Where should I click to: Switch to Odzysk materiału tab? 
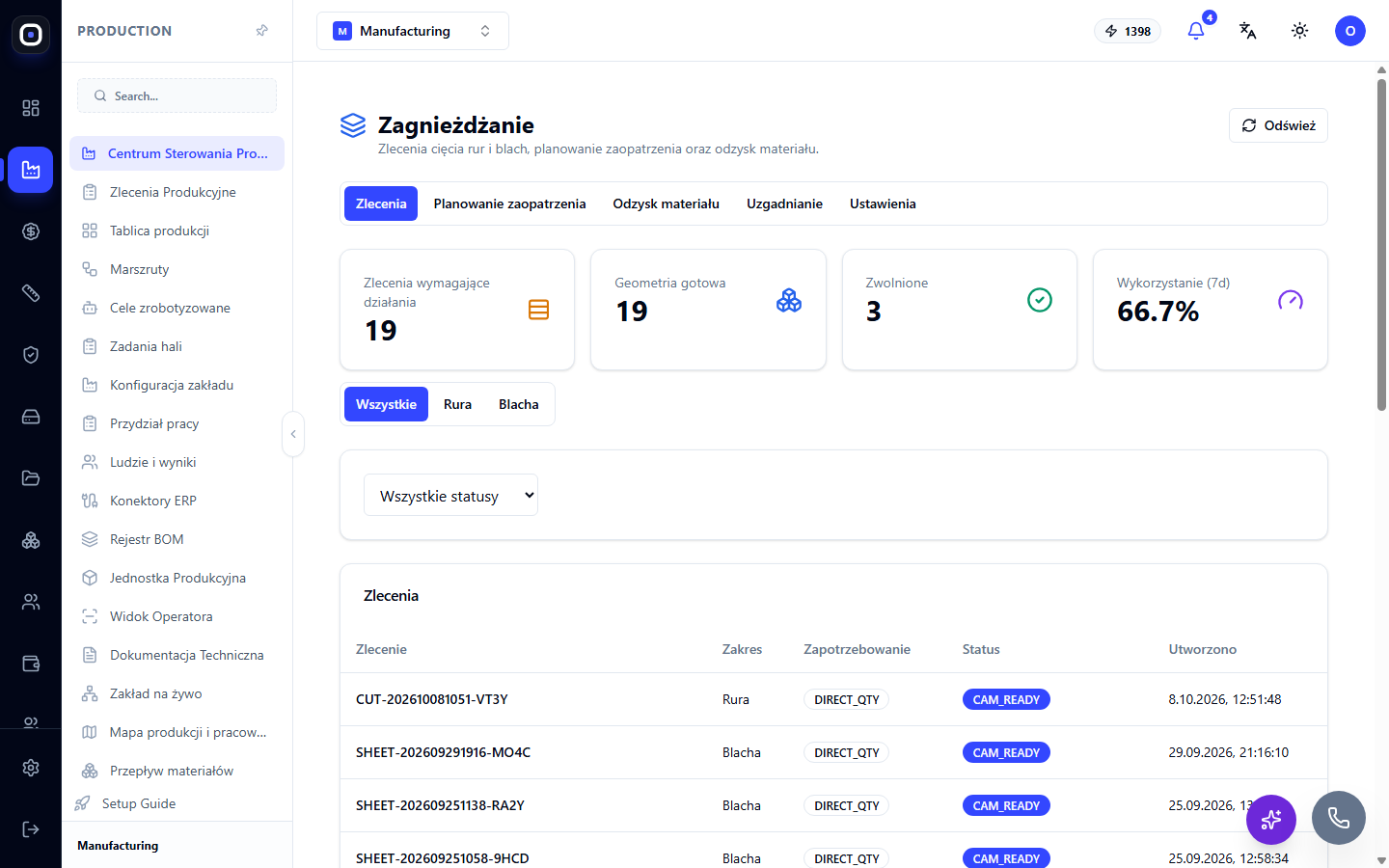click(667, 203)
